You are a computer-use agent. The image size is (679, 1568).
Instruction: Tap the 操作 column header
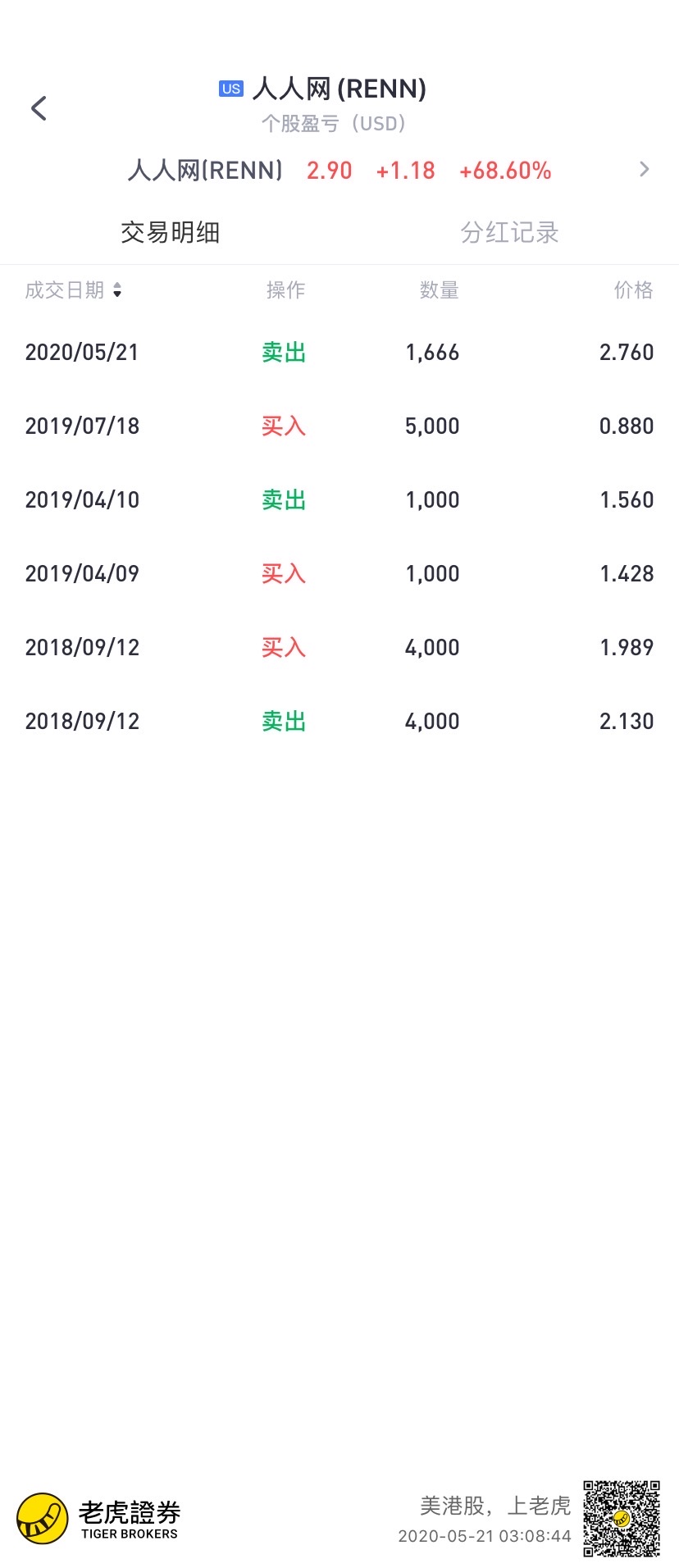tap(285, 290)
